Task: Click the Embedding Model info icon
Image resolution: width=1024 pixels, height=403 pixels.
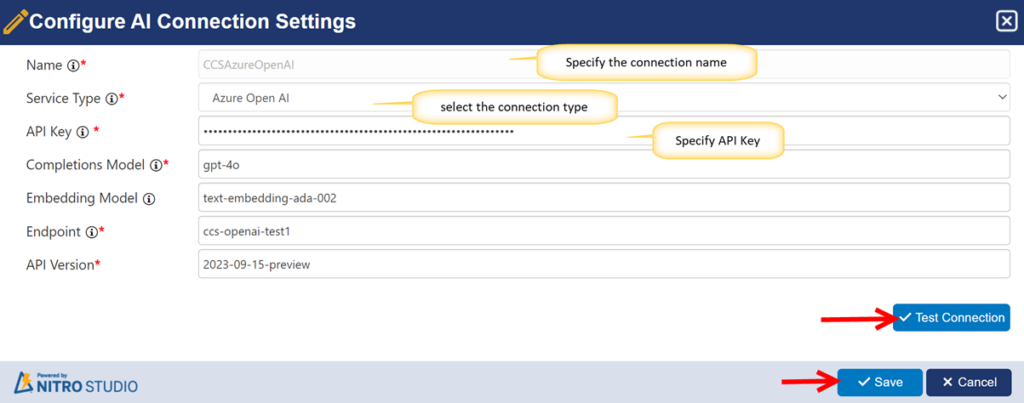Action: 149,198
